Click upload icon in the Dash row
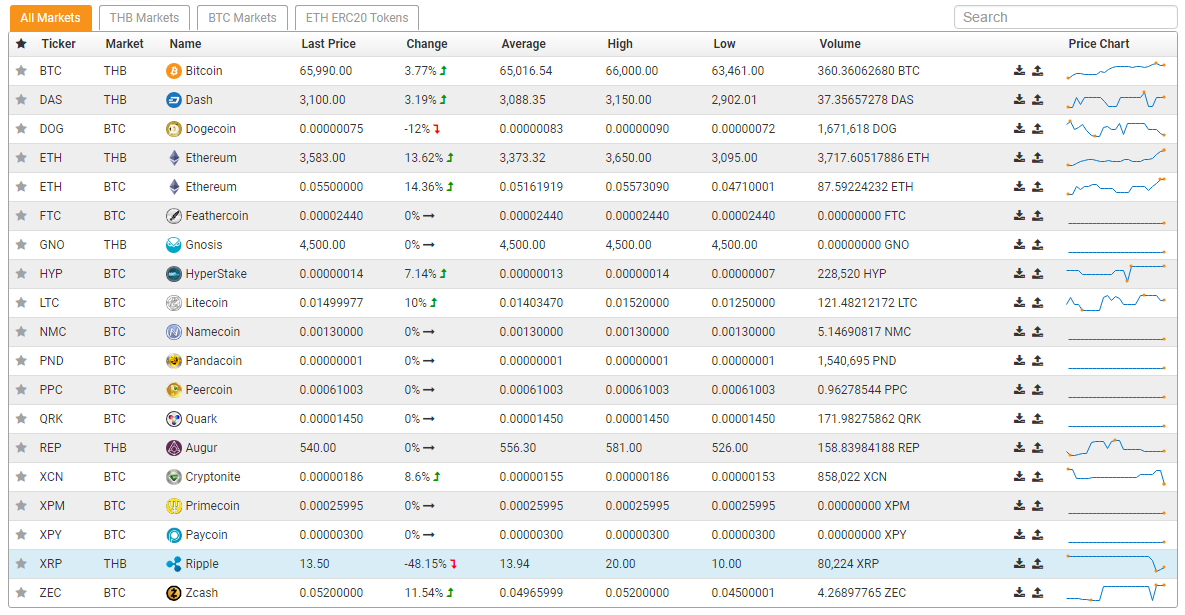This screenshot has width=1185, height=615. [1037, 100]
